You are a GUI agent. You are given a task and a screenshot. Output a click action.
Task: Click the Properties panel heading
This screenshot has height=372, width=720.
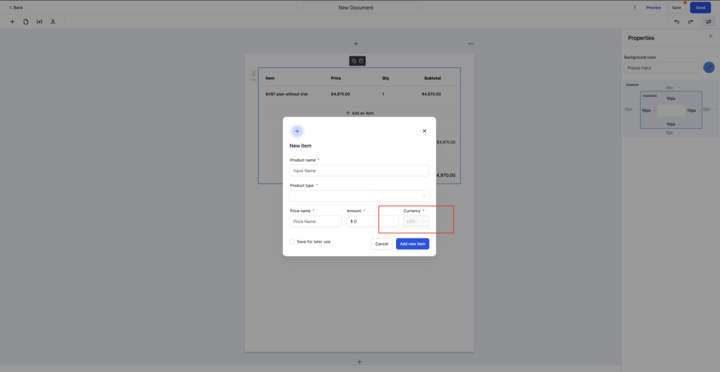641,38
